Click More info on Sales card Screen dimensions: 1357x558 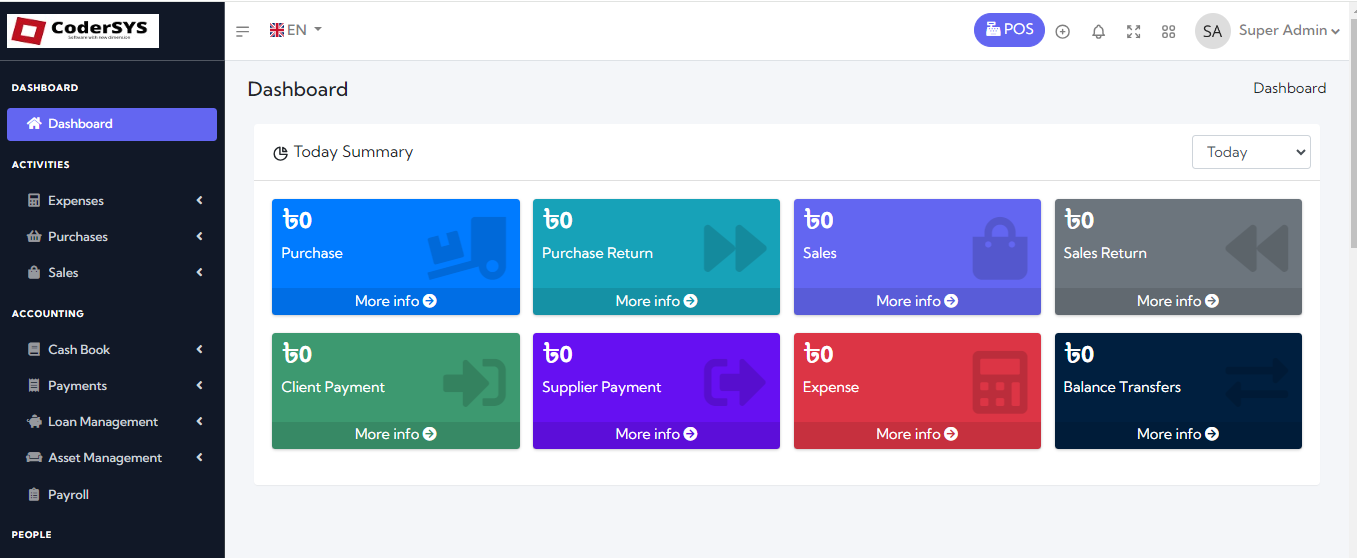click(x=916, y=301)
